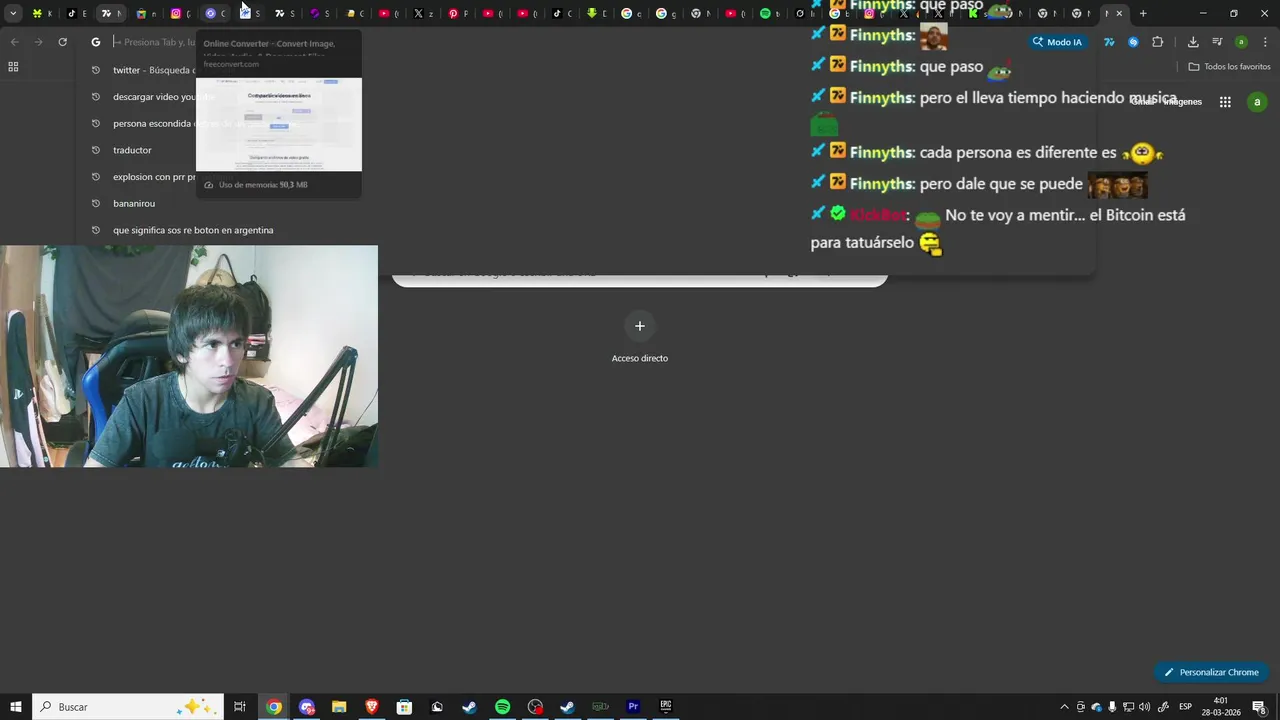Close the current active tab
The image size is (1280, 720).
click(x=1119, y=13)
